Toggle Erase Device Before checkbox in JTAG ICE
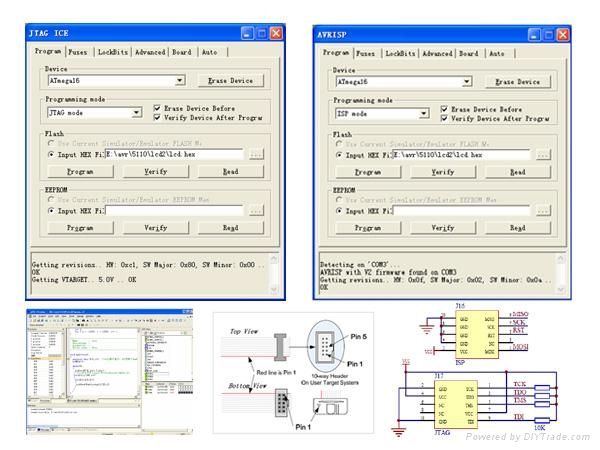This screenshot has width=600, height=450. (x=157, y=108)
